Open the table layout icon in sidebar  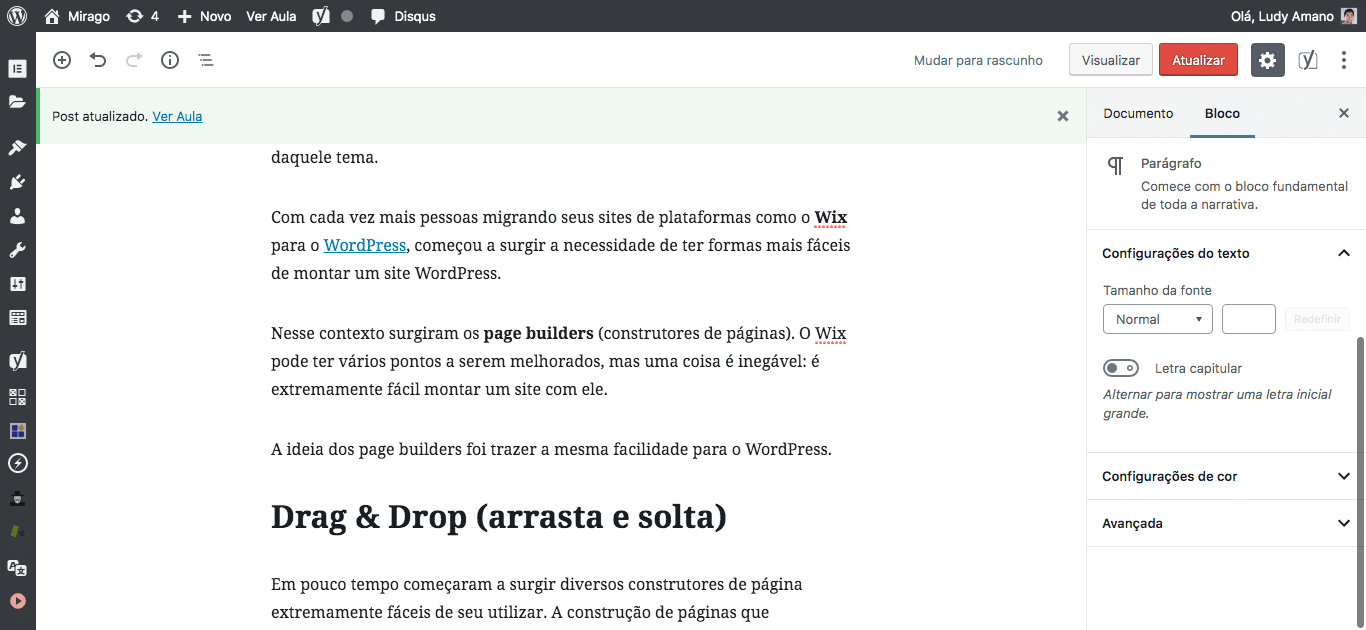tap(17, 317)
